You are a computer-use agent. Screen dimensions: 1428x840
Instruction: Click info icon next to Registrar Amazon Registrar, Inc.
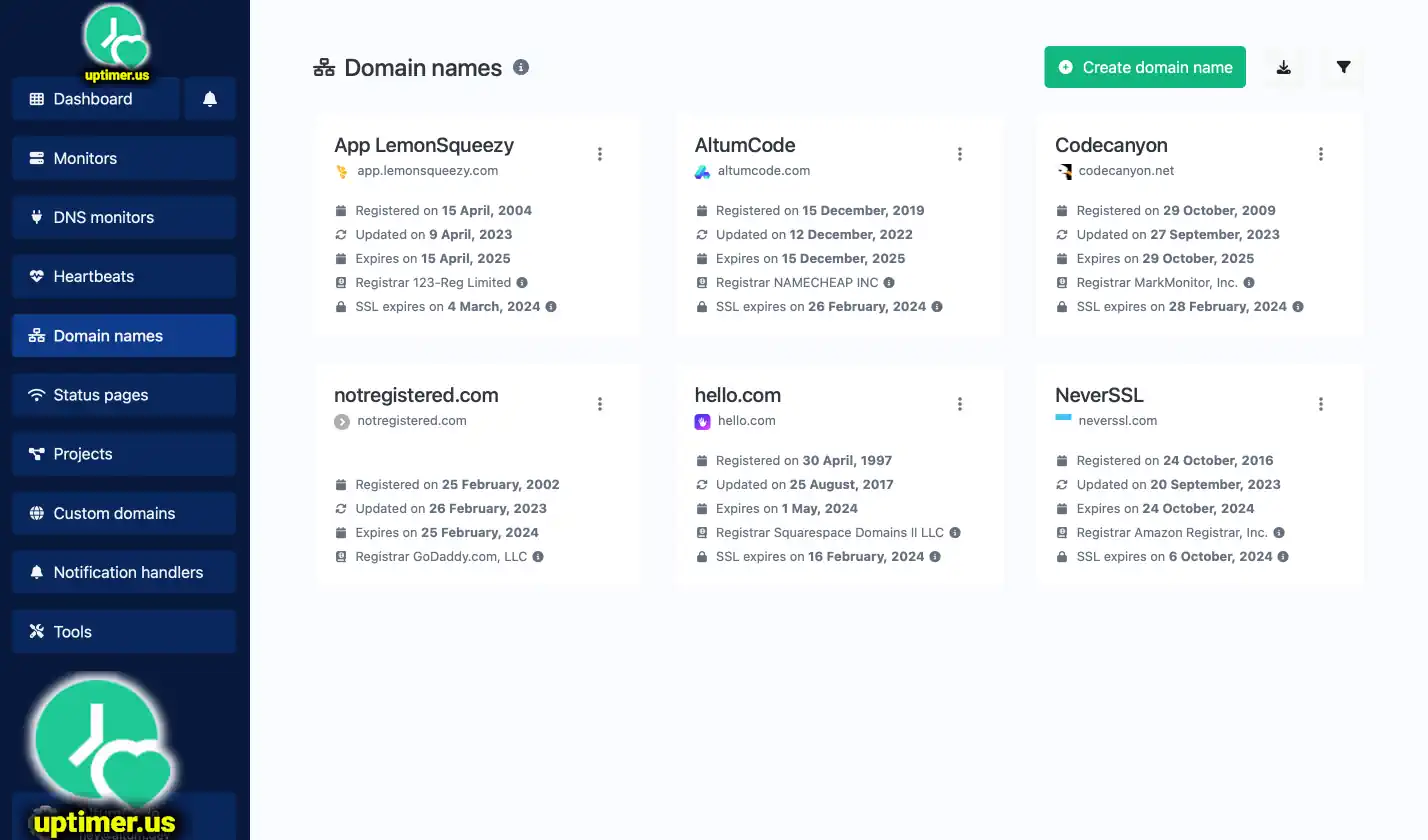[x=1279, y=533]
